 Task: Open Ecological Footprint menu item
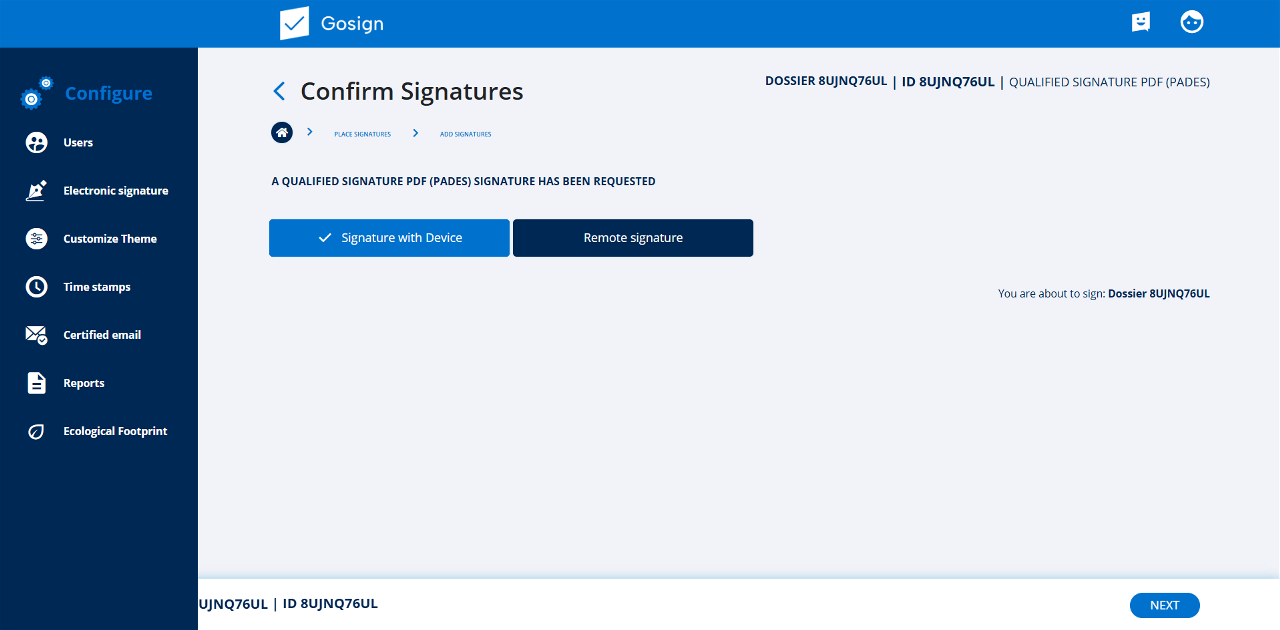115,432
